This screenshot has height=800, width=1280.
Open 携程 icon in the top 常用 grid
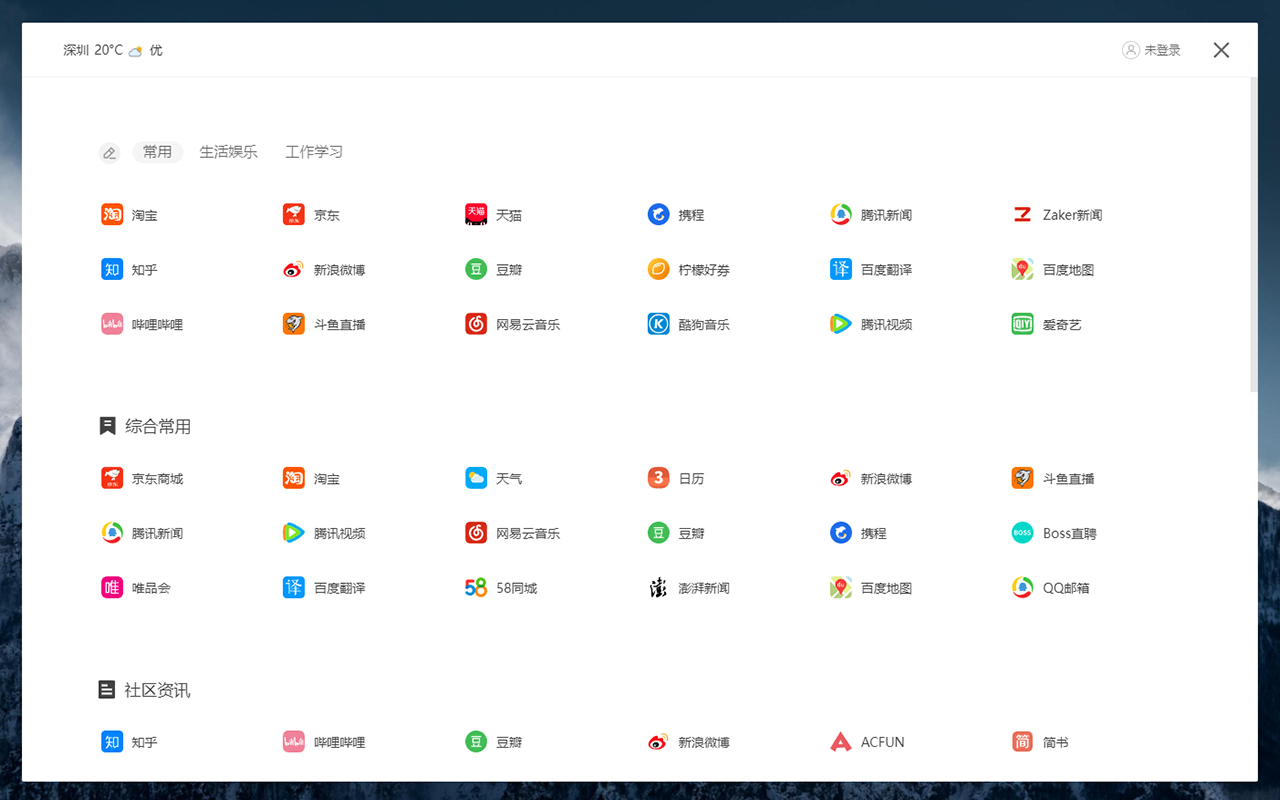coord(658,215)
